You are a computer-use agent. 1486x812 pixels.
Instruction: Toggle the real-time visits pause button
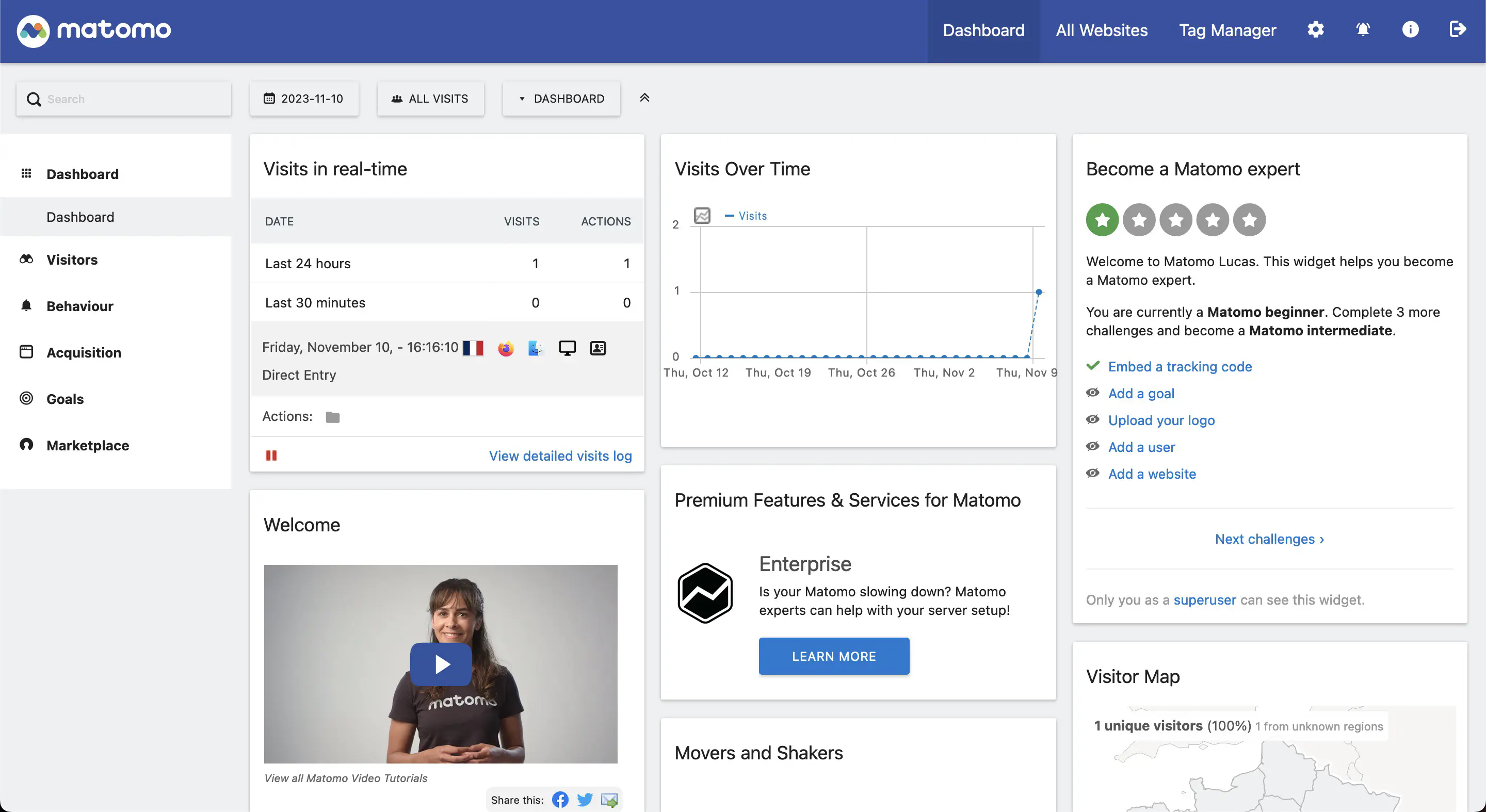pyautogui.click(x=271, y=455)
